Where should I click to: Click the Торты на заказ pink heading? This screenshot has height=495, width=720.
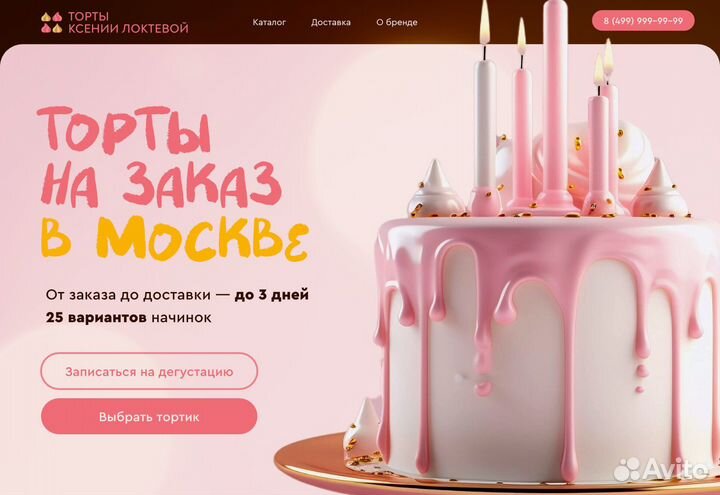pyautogui.click(x=159, y=157)
